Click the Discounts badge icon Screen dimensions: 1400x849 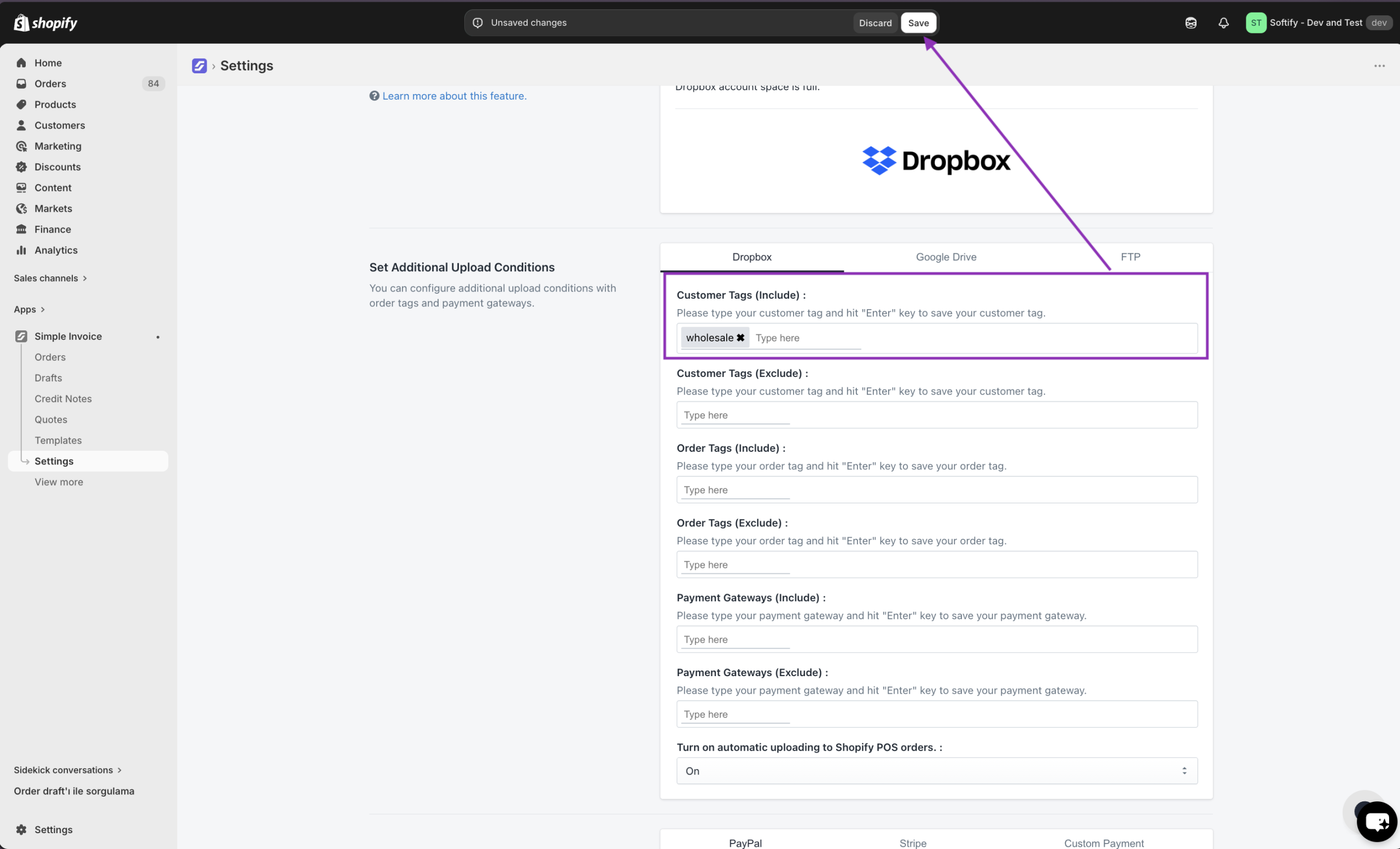[x=21, y=167]
